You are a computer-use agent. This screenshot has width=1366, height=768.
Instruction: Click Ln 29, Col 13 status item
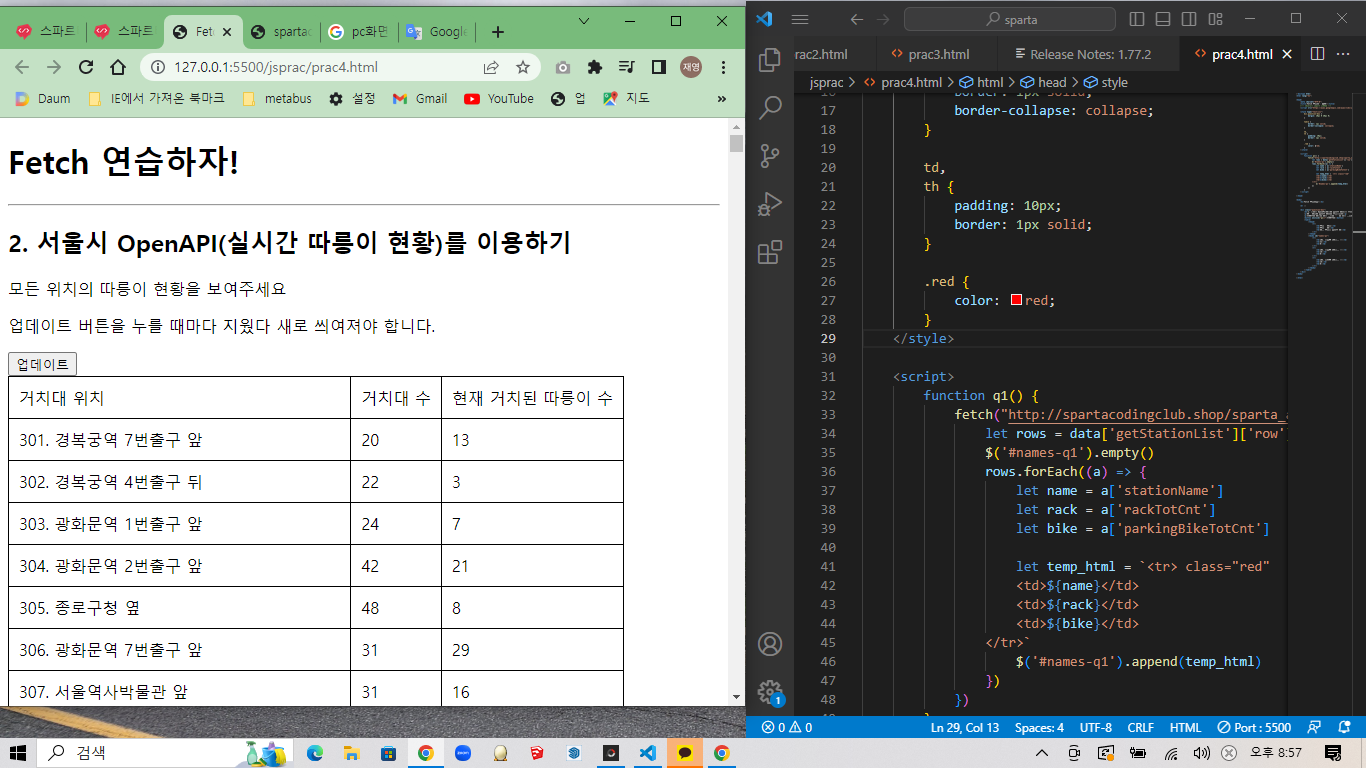pyautogui.click(x=965, y=727)
